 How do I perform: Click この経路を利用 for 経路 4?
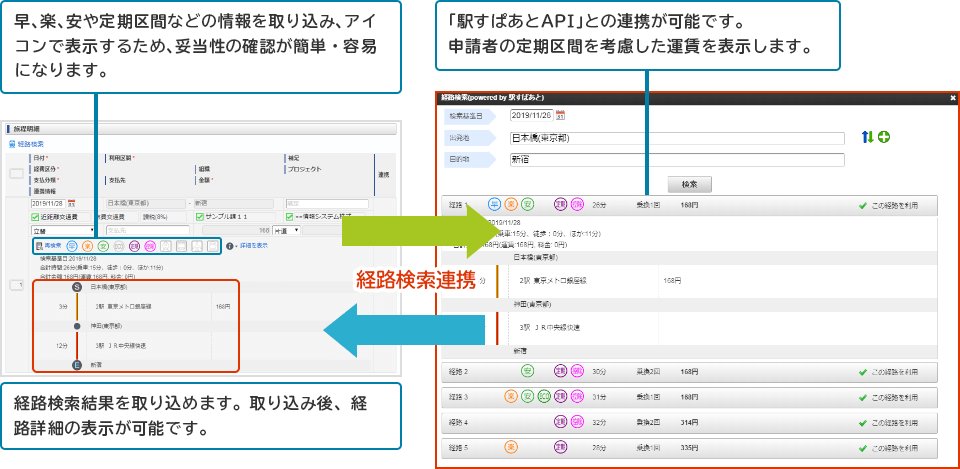coord(888,423)
